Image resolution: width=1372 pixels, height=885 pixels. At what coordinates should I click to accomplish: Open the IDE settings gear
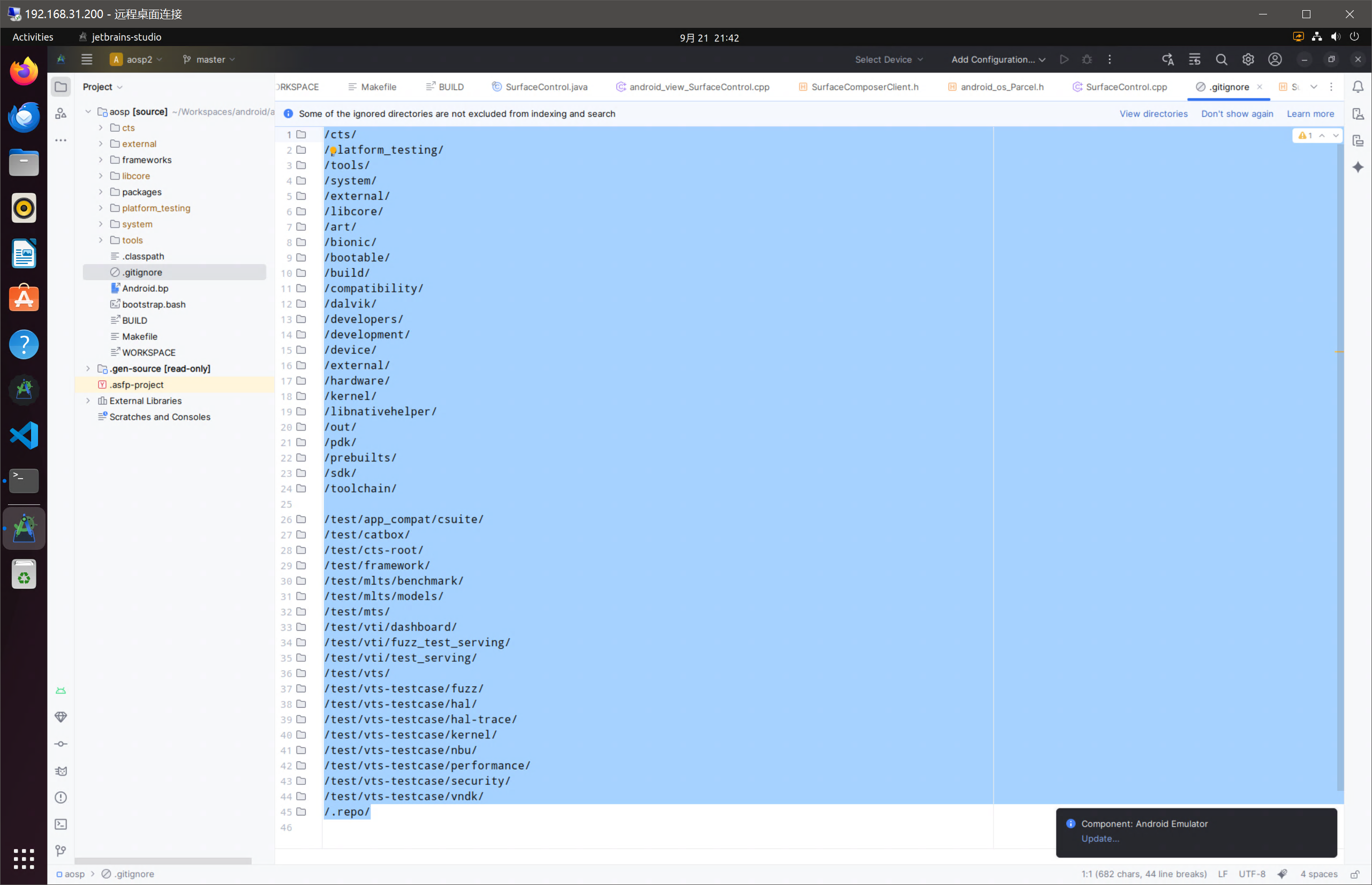(1248, 59)
